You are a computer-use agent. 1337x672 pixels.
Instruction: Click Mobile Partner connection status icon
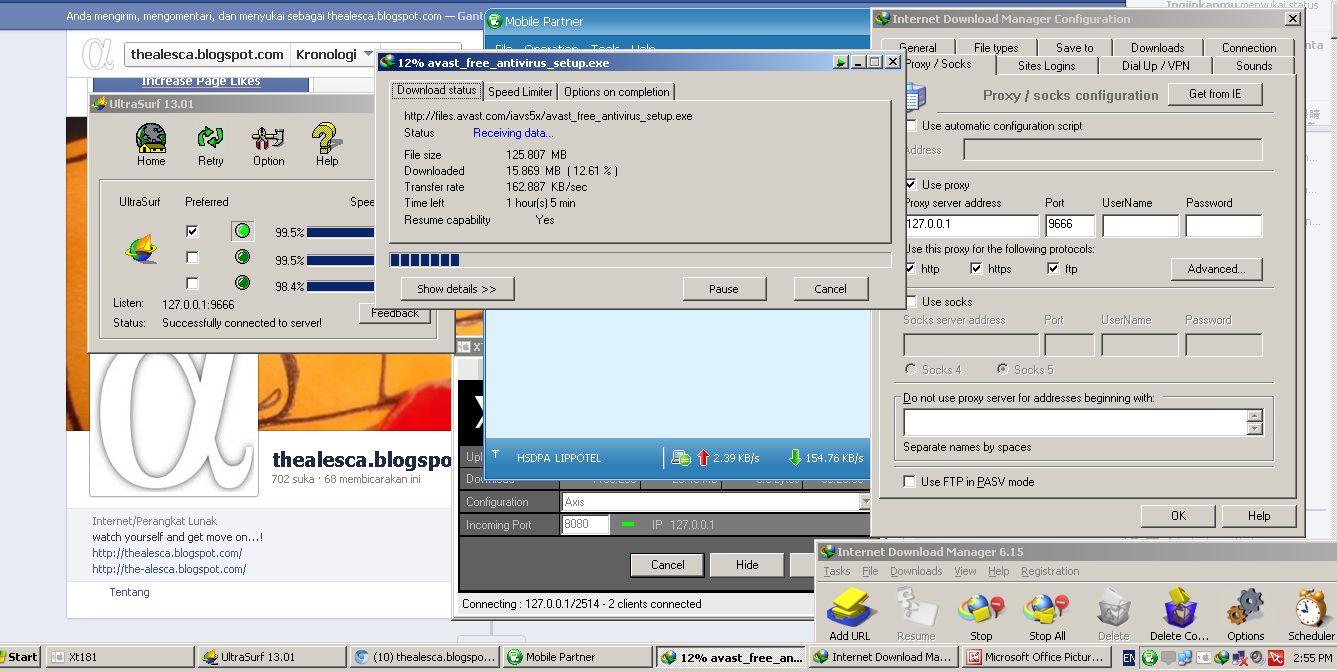point(681,458)
